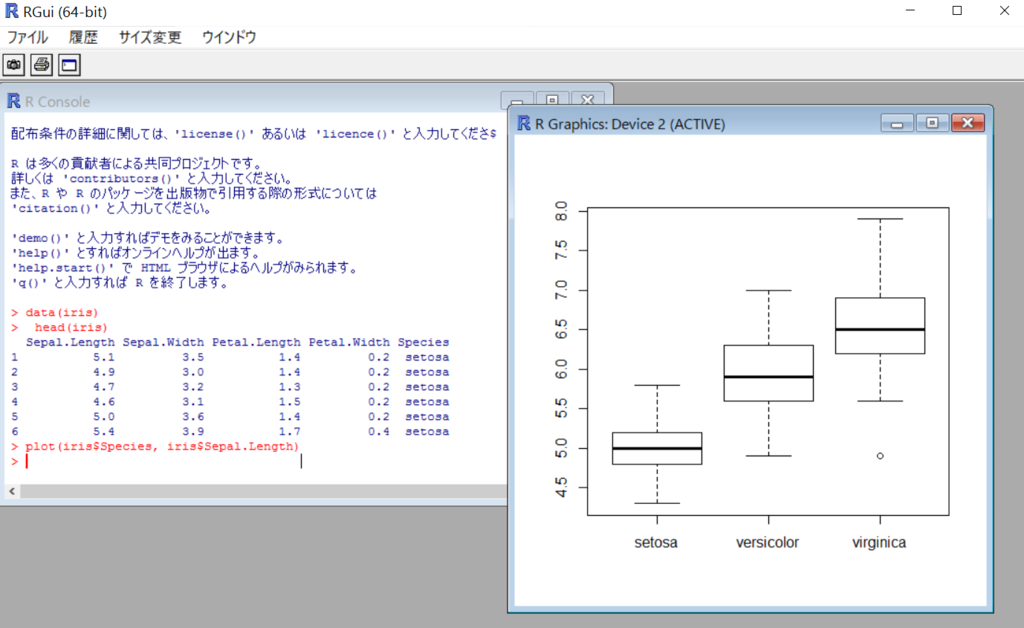The width and height of the screenshot is (1024, 628).
Task: Close the R Graphics Device 2 window
Action: (x=968, y=123)
